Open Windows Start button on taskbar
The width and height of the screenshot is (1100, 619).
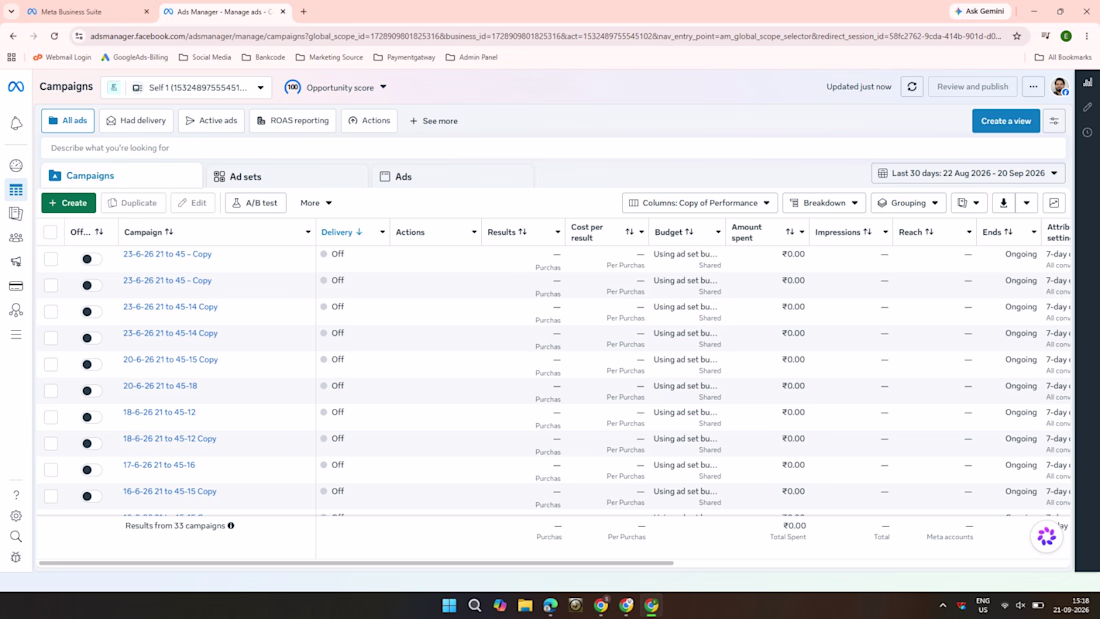449,606
